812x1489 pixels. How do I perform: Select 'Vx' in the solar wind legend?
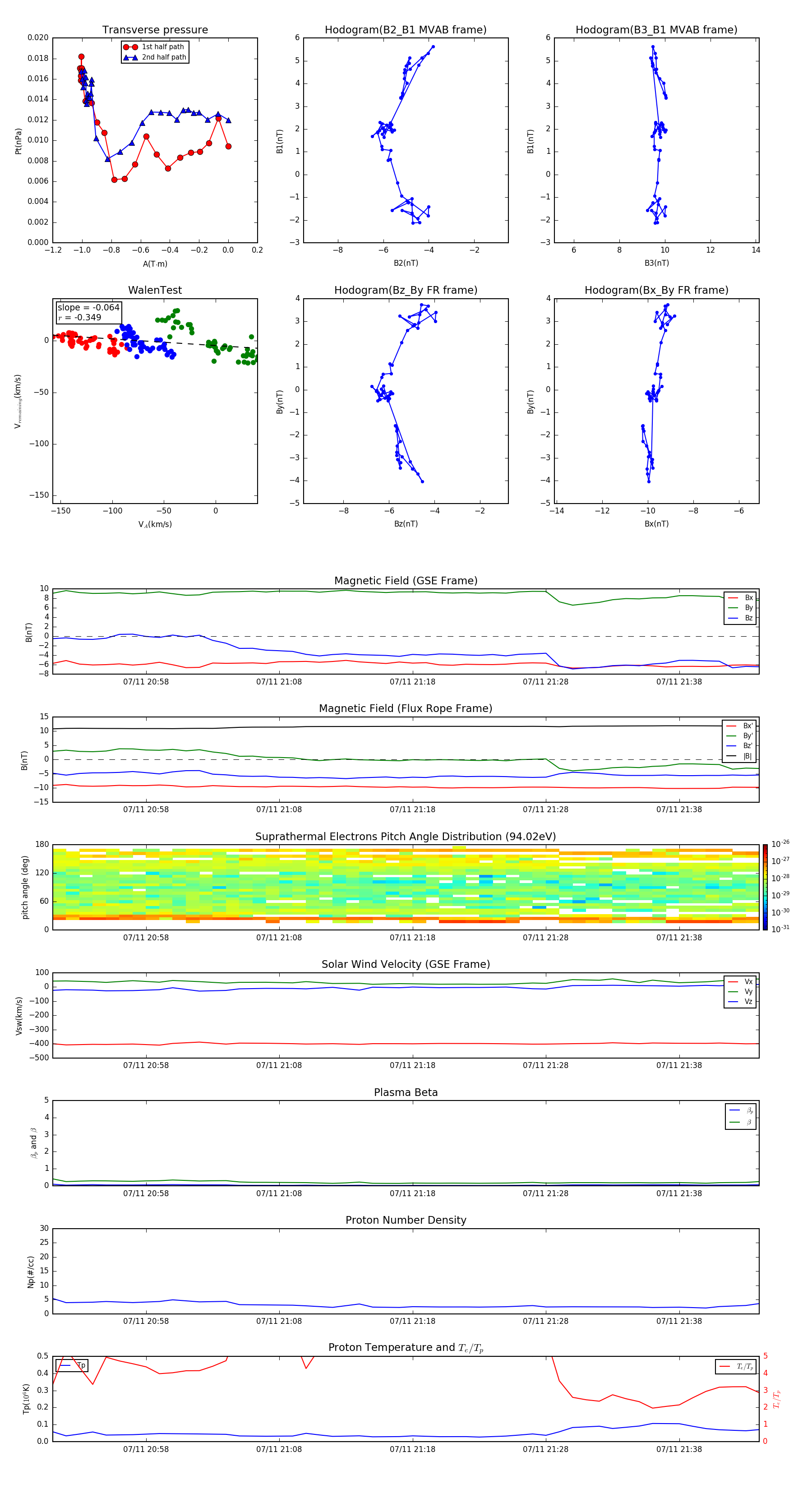point(740,981)
